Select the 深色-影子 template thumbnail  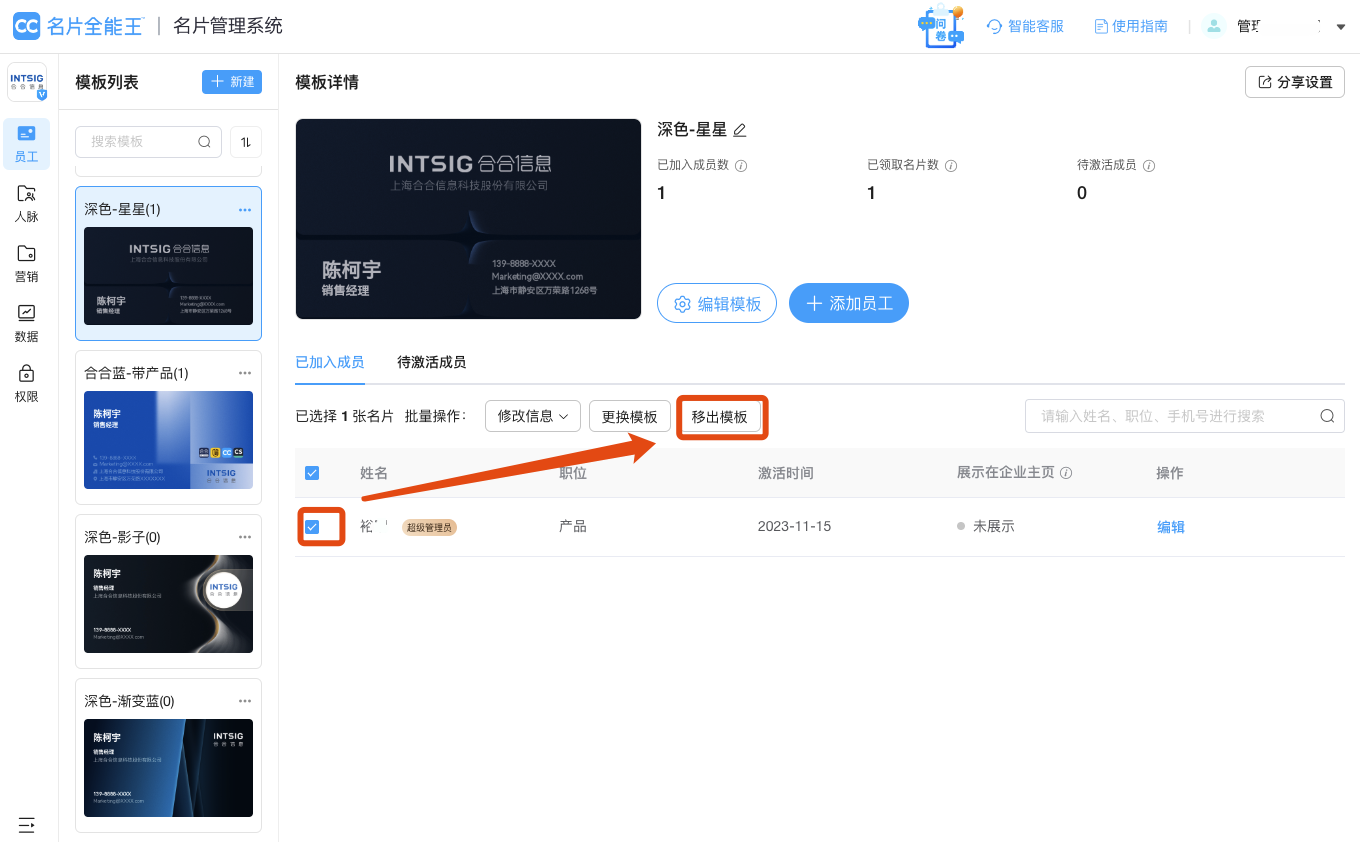(x=168, y=604)
